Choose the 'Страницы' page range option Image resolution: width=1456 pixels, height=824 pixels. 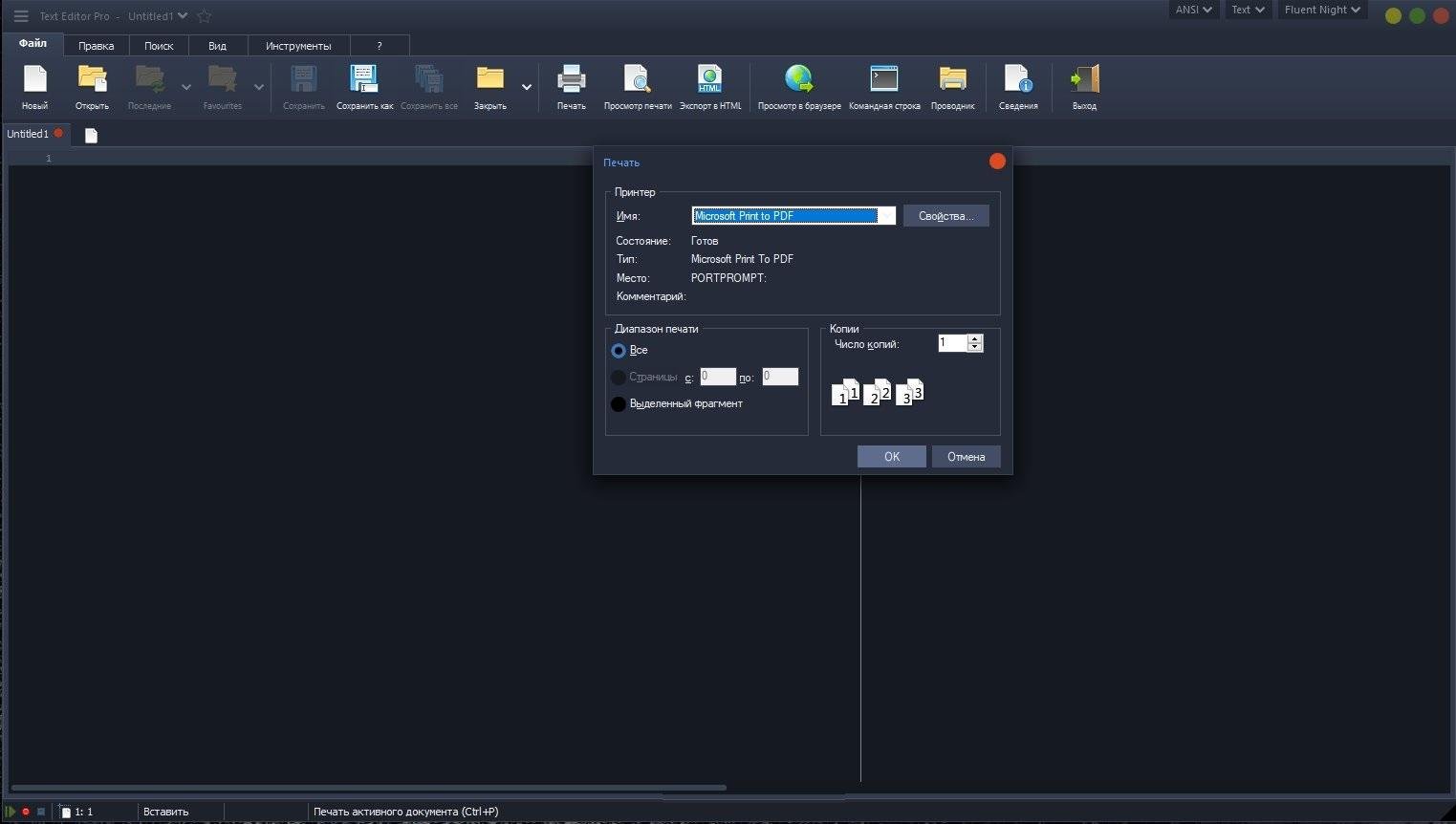coord(619,378)
